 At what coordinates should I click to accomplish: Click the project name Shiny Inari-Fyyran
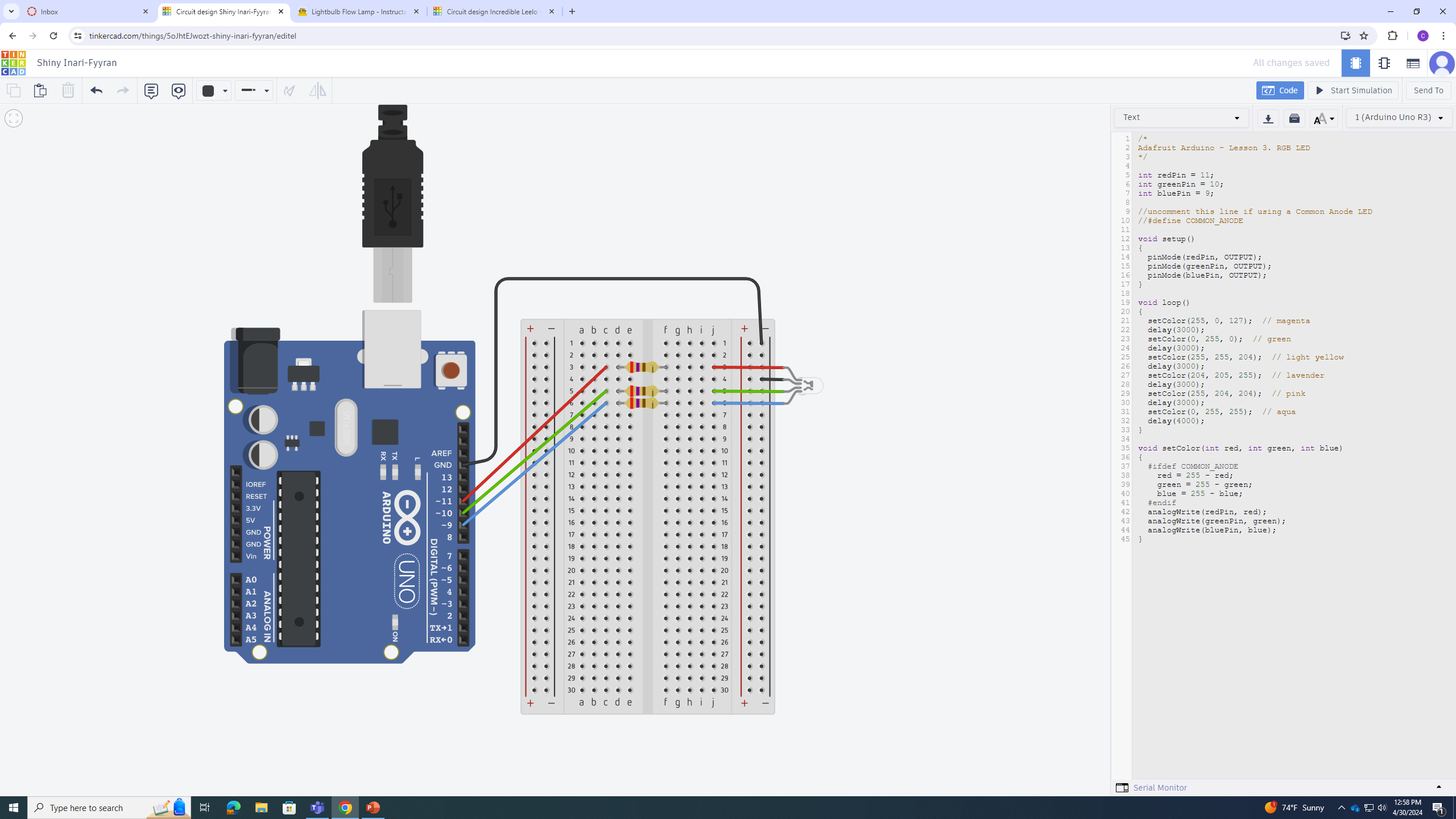click(x=77, y=63)
